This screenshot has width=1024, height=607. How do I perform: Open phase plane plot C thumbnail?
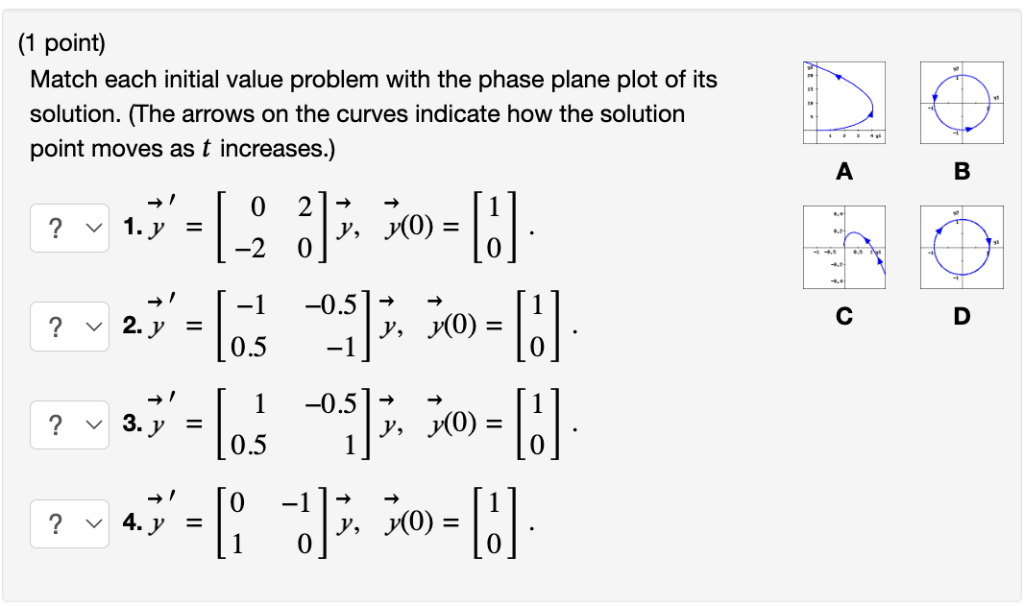click(844, 248)
